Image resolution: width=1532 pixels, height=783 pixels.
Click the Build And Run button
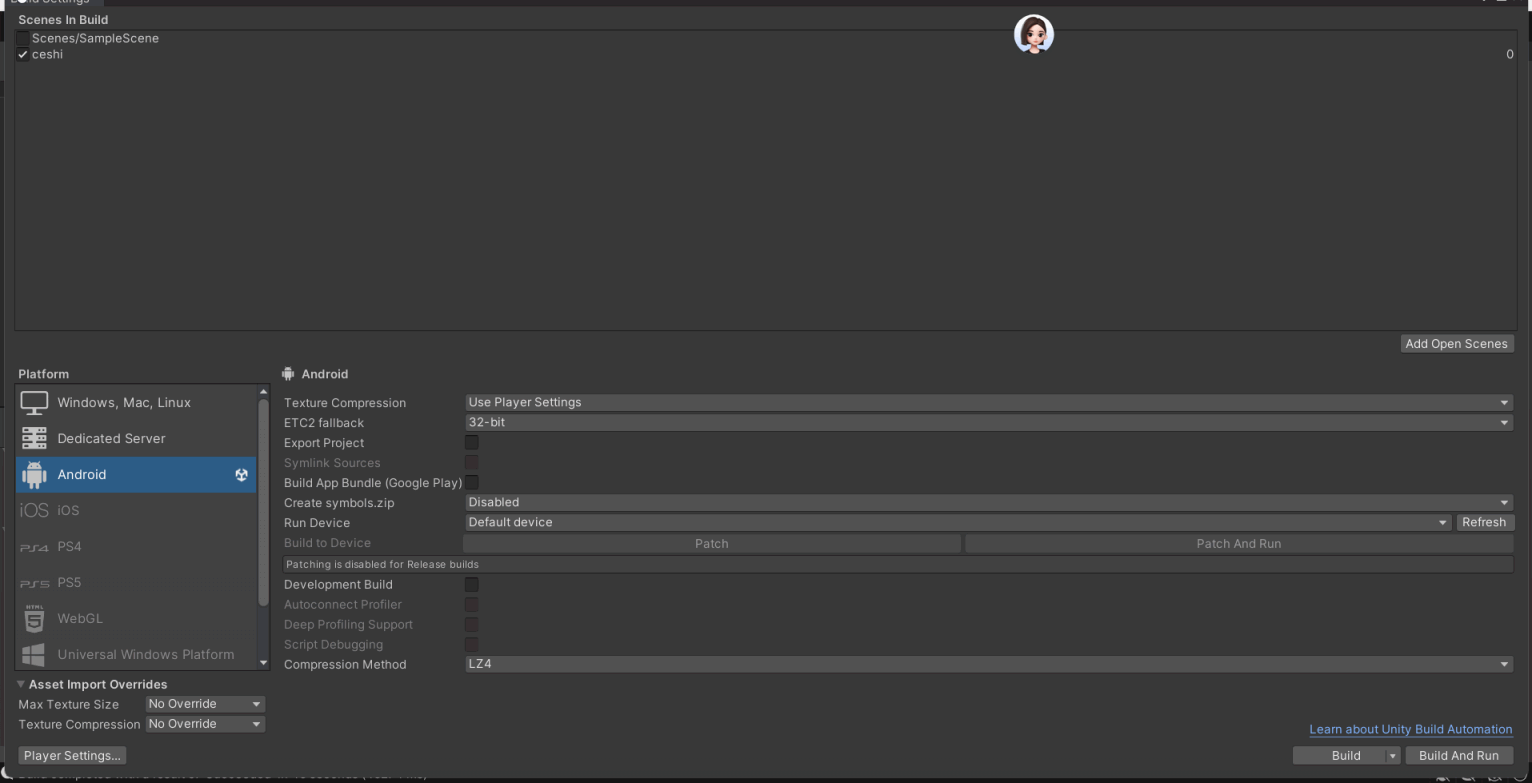tap(1459, 756)
